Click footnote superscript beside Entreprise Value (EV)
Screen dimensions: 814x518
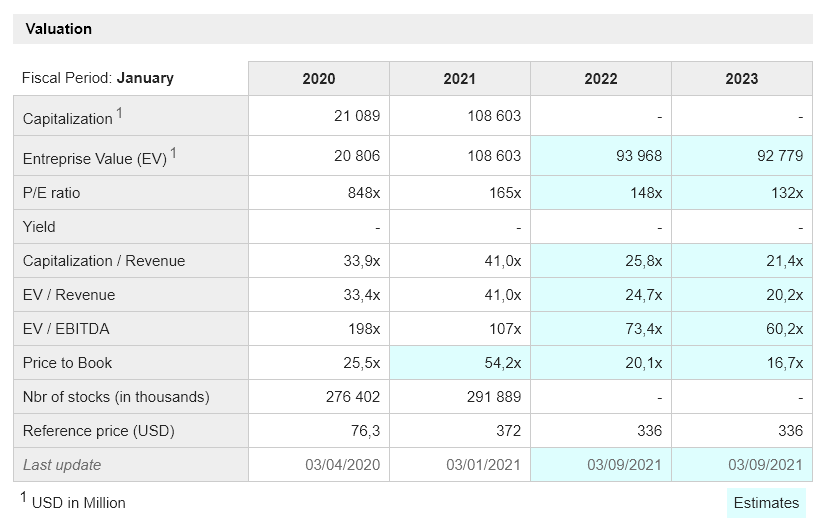tap(173, 152)
